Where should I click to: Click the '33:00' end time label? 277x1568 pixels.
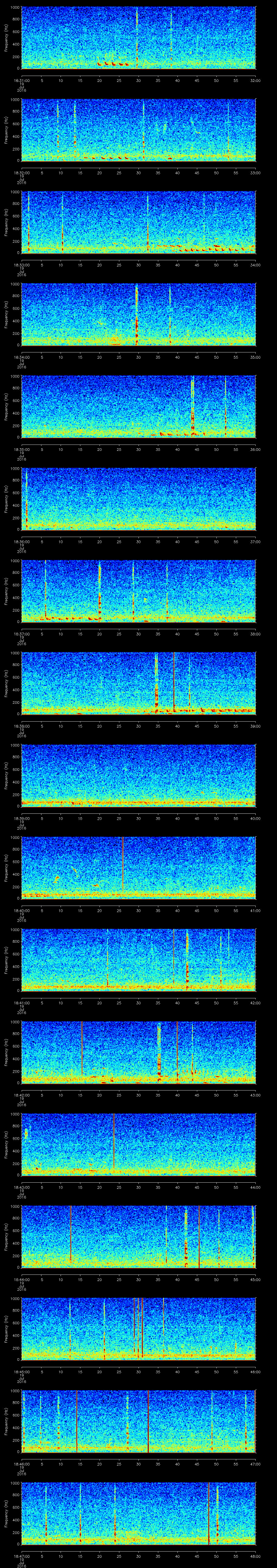point(255,173)
